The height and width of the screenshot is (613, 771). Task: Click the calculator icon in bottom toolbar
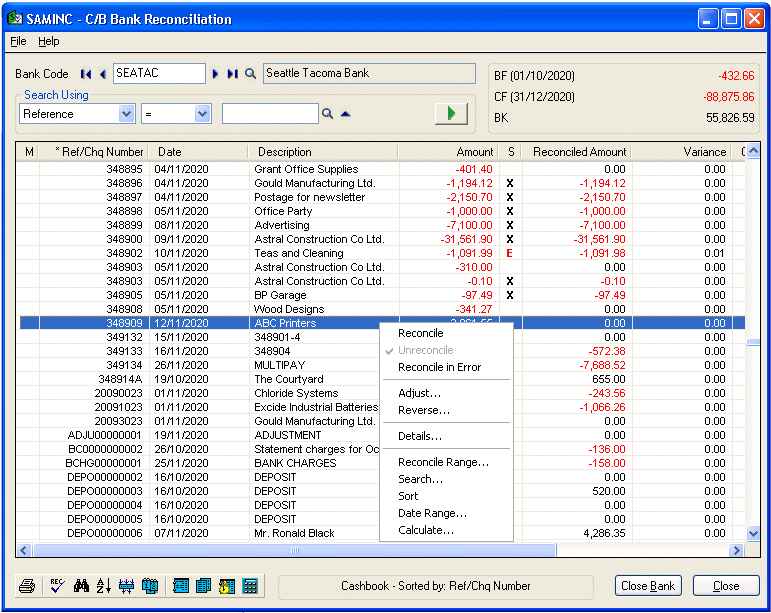(x=250, y=586)
